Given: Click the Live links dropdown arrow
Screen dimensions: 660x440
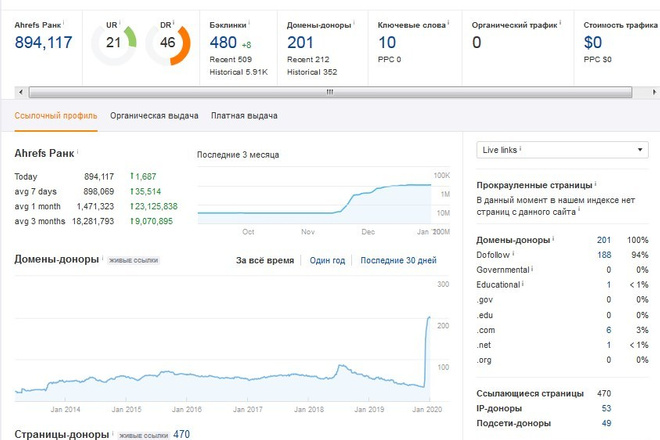Looking at the screenshot, I should coord(640,150).
